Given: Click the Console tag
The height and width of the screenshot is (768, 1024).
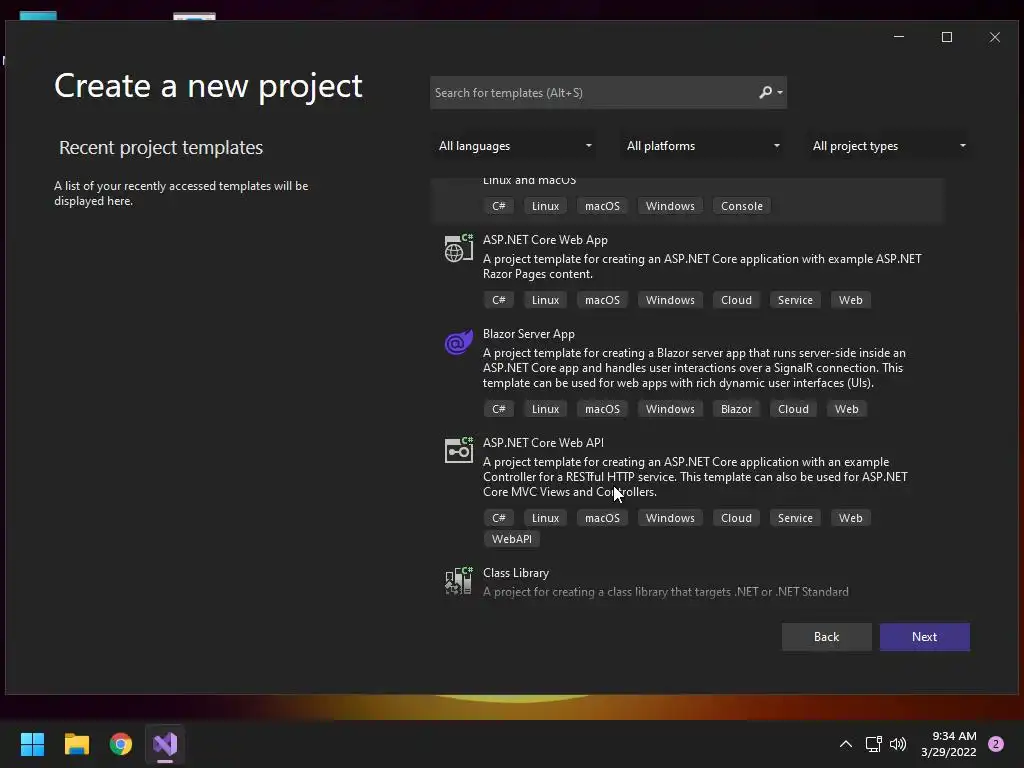Looking at the screenshot, I should click(x=741, y=206).
